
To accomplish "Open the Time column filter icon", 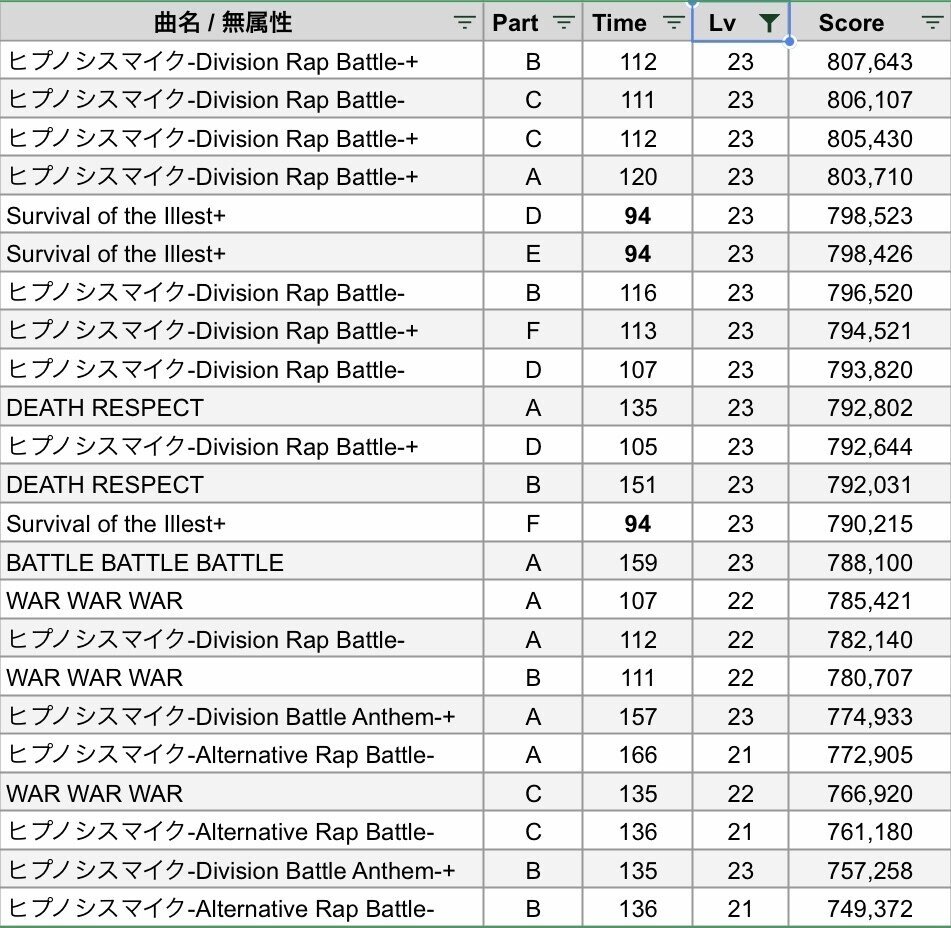I will coord(673,23).
